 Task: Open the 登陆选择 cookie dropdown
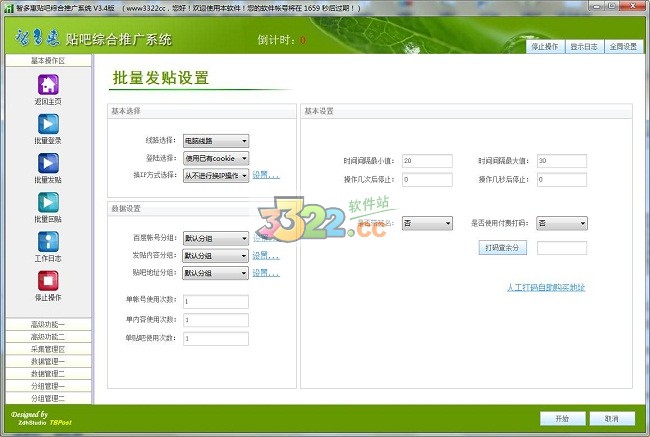coord(216,158)
